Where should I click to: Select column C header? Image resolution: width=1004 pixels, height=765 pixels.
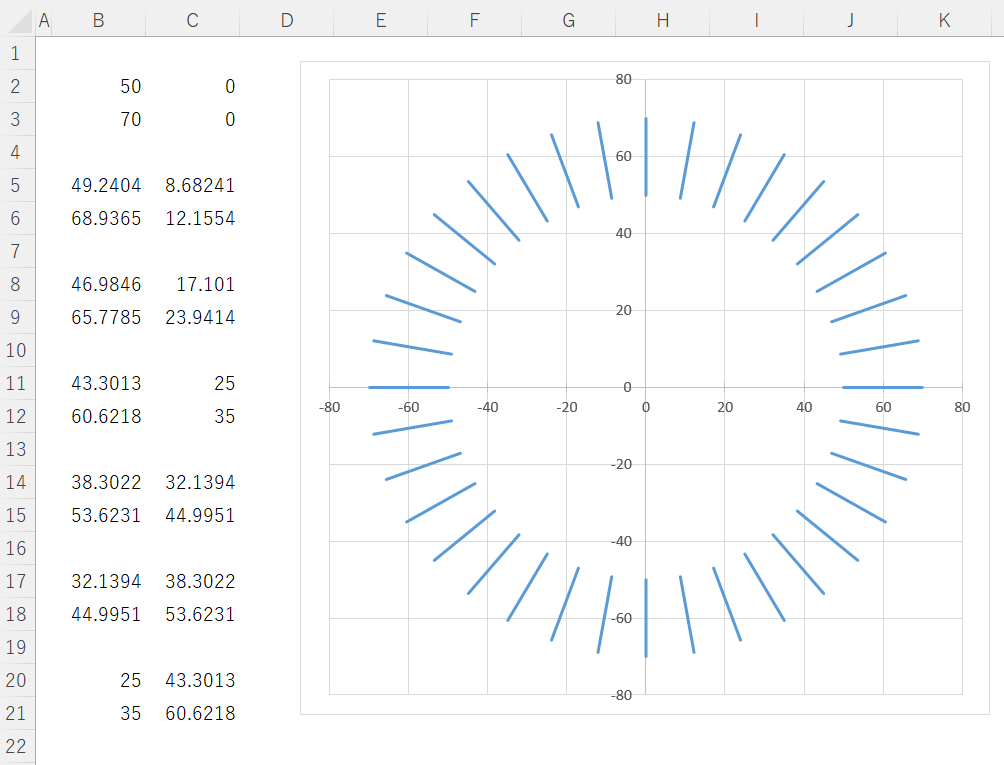point(192,20)
